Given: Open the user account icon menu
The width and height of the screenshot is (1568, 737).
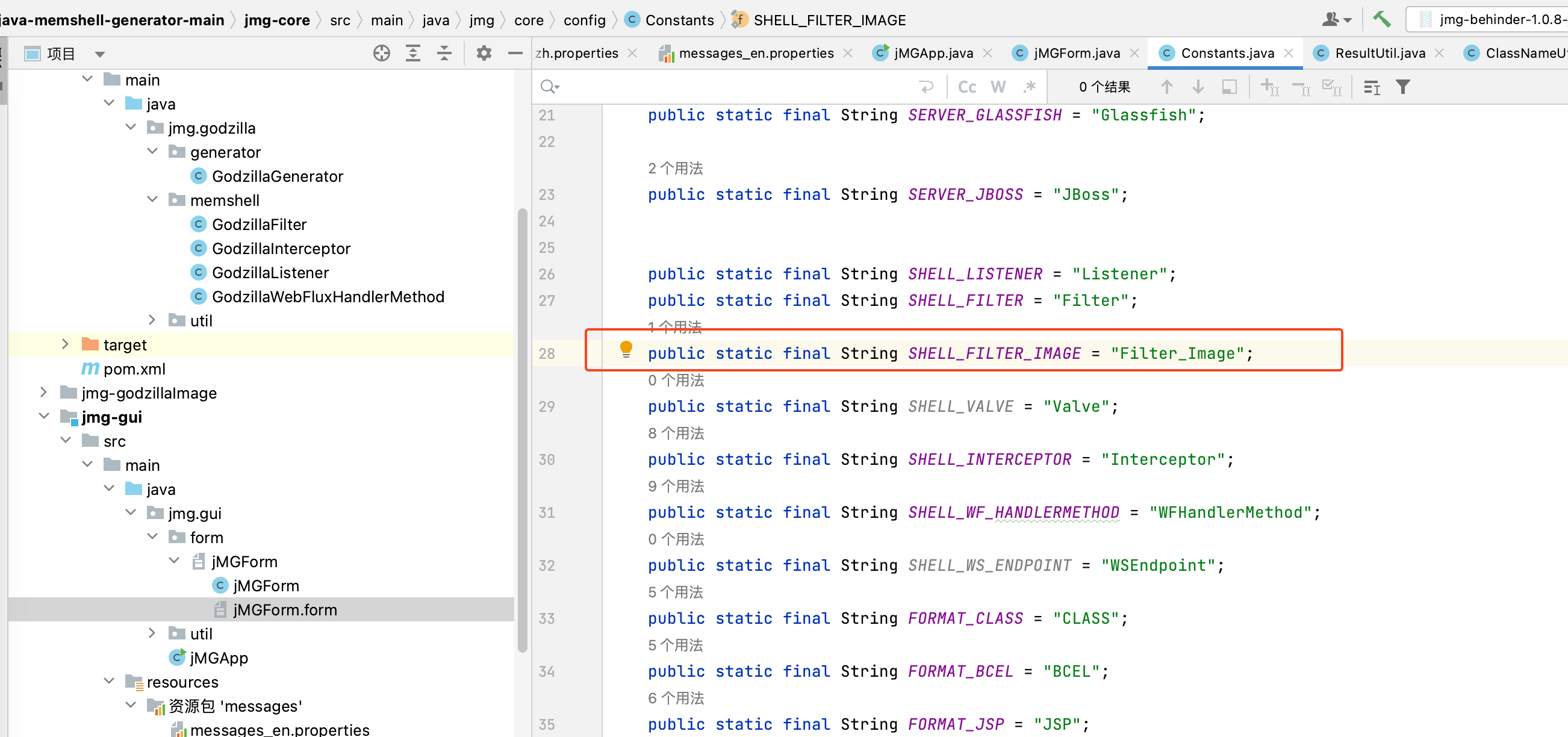Looking at the screenshot, I should click(1336, 19).
